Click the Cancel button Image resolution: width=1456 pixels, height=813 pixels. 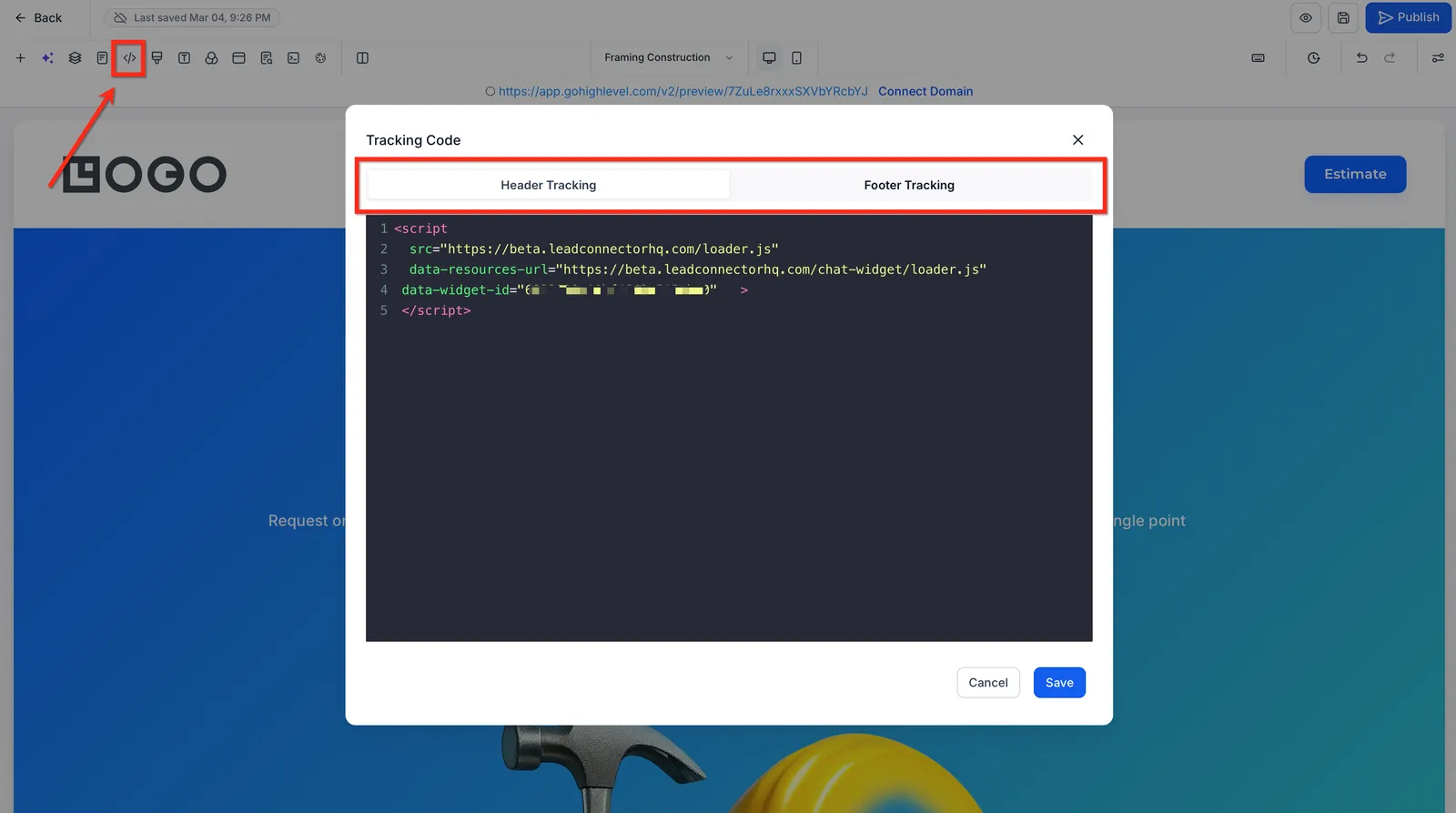988,683
